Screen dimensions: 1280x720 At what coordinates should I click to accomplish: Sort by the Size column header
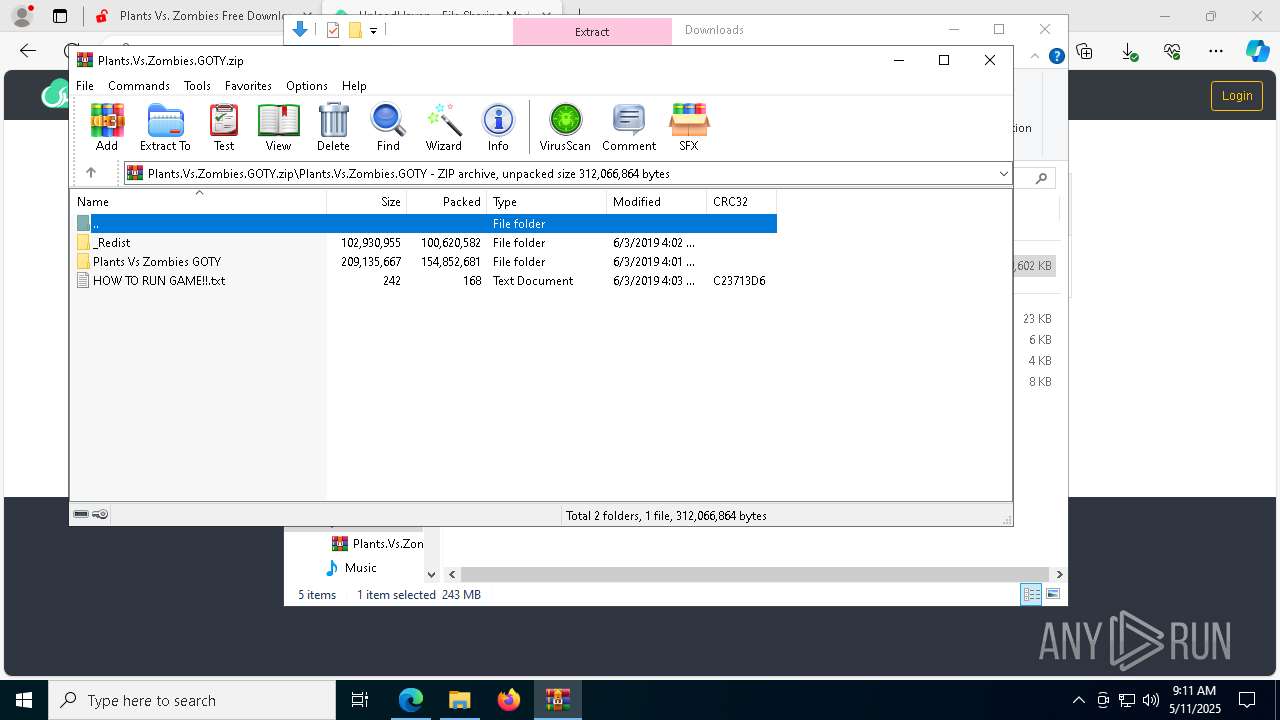(367, 201)
